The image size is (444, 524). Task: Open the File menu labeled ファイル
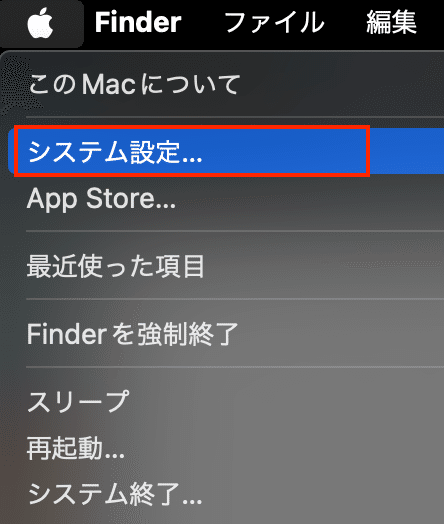274,22
